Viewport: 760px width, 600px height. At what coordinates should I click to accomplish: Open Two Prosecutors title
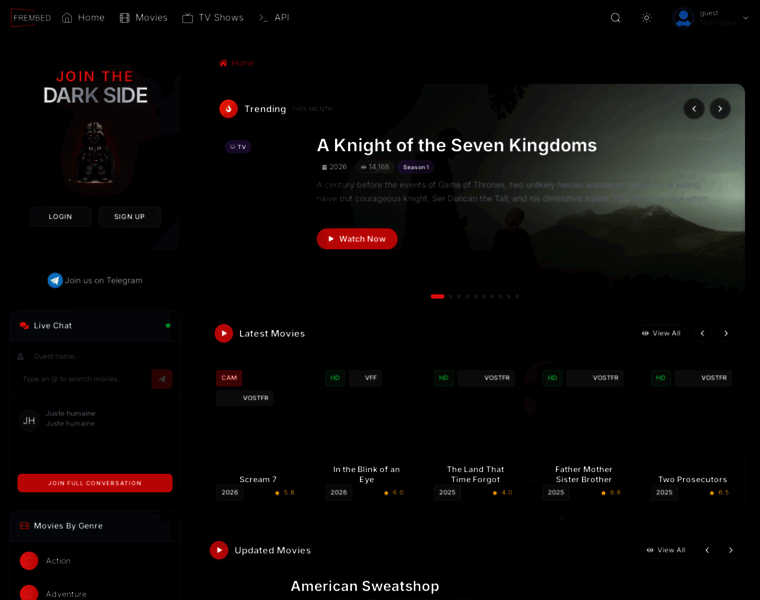pos(692,479)
